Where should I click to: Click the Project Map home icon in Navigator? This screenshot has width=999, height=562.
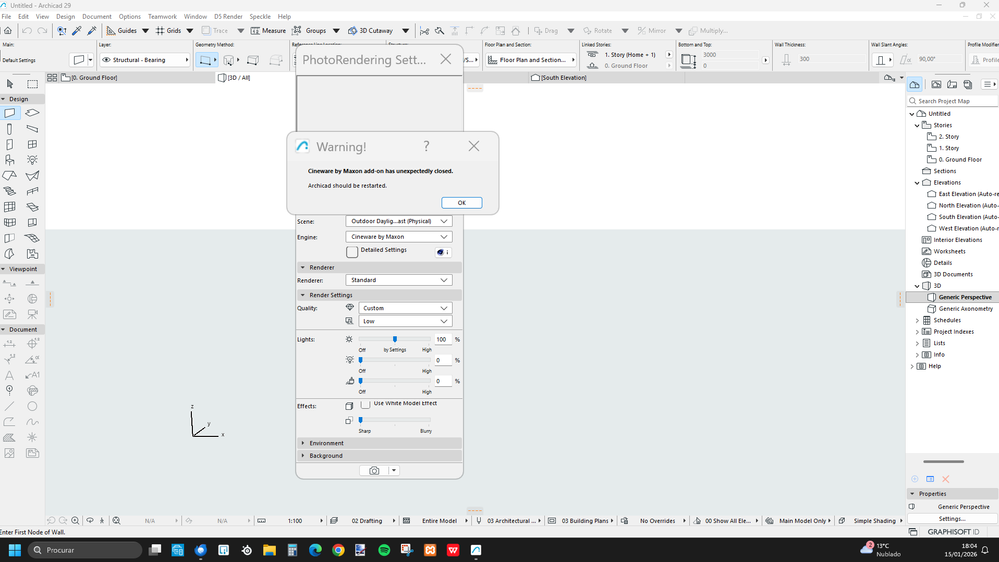point(914,84)
